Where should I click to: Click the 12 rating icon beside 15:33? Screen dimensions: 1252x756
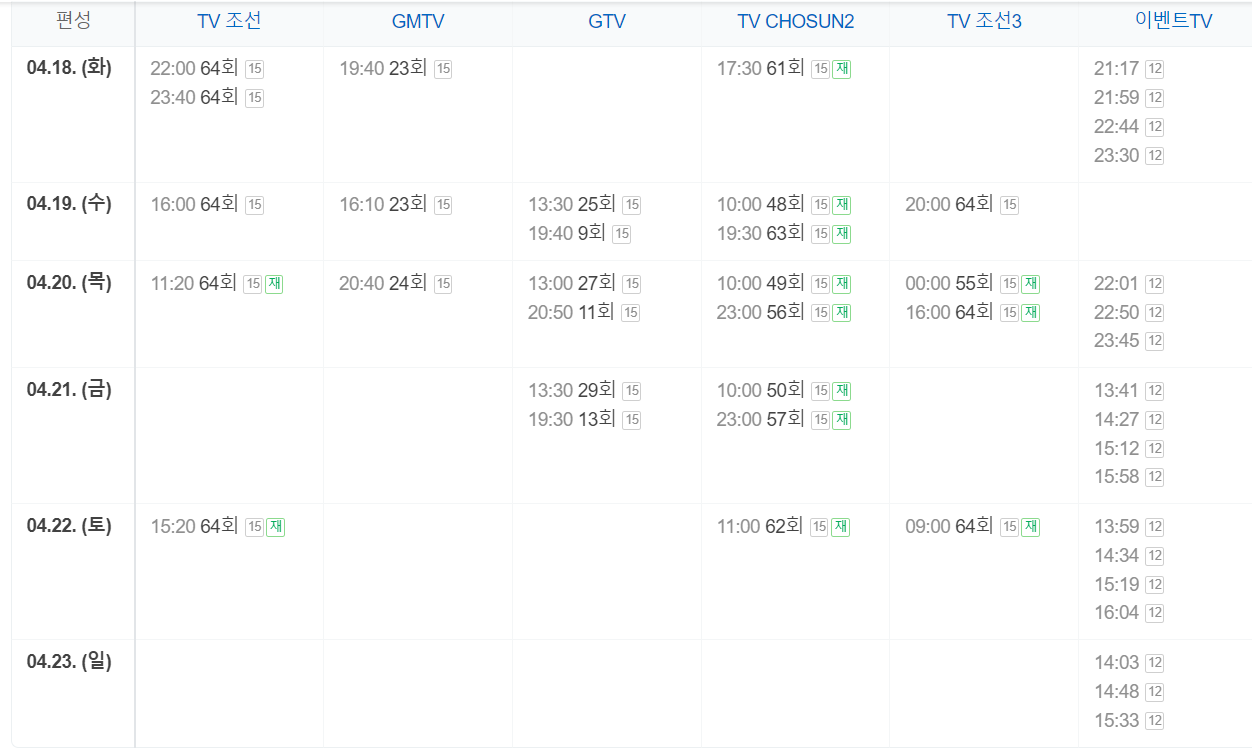click(x=1154, y=721)
